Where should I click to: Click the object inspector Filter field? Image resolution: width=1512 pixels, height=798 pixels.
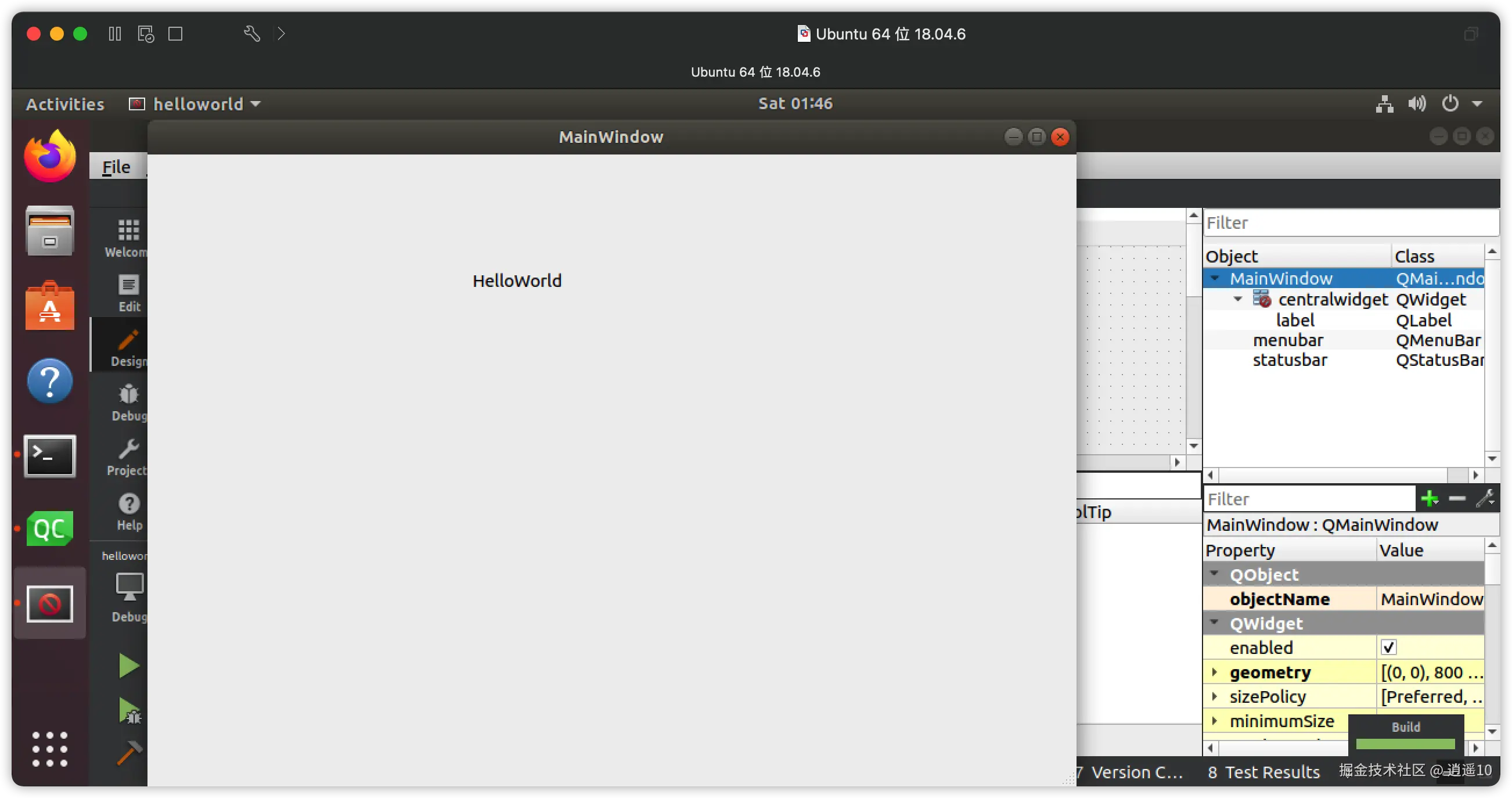click(x=1350, y=223)
